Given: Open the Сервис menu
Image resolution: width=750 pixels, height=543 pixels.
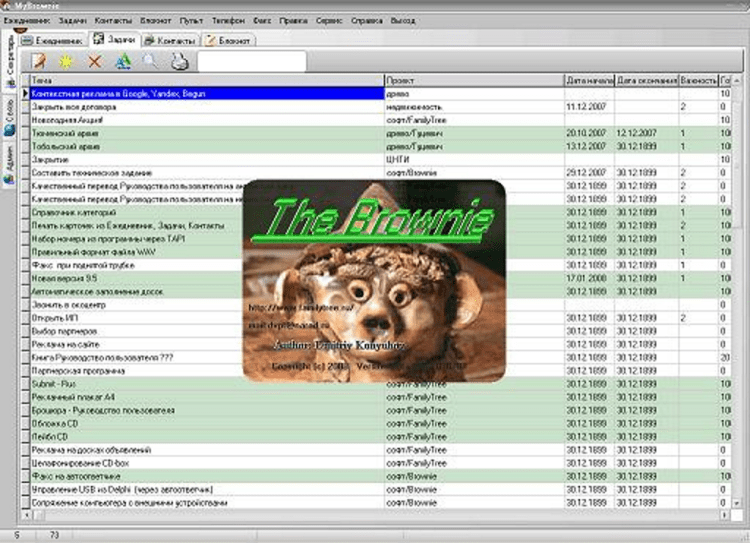Looking at the screenshot, I should pyautogui.click(x=329, y=21).
